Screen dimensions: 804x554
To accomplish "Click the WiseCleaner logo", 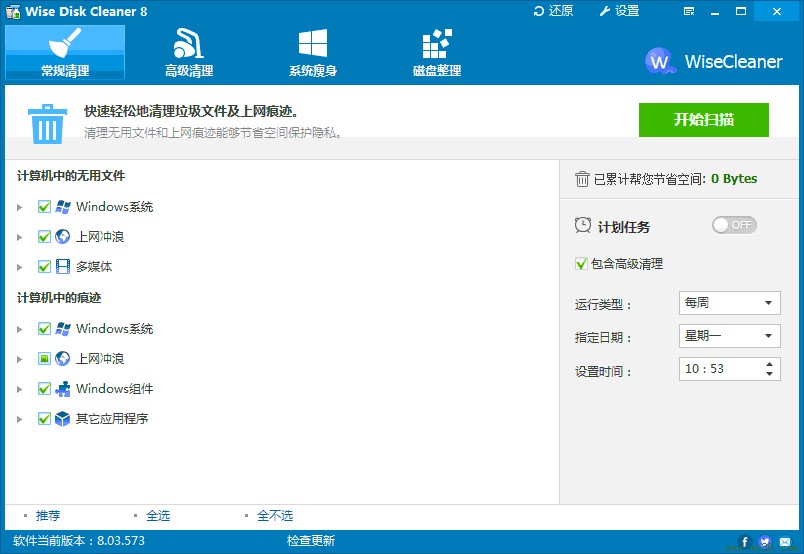I will 714,62.
